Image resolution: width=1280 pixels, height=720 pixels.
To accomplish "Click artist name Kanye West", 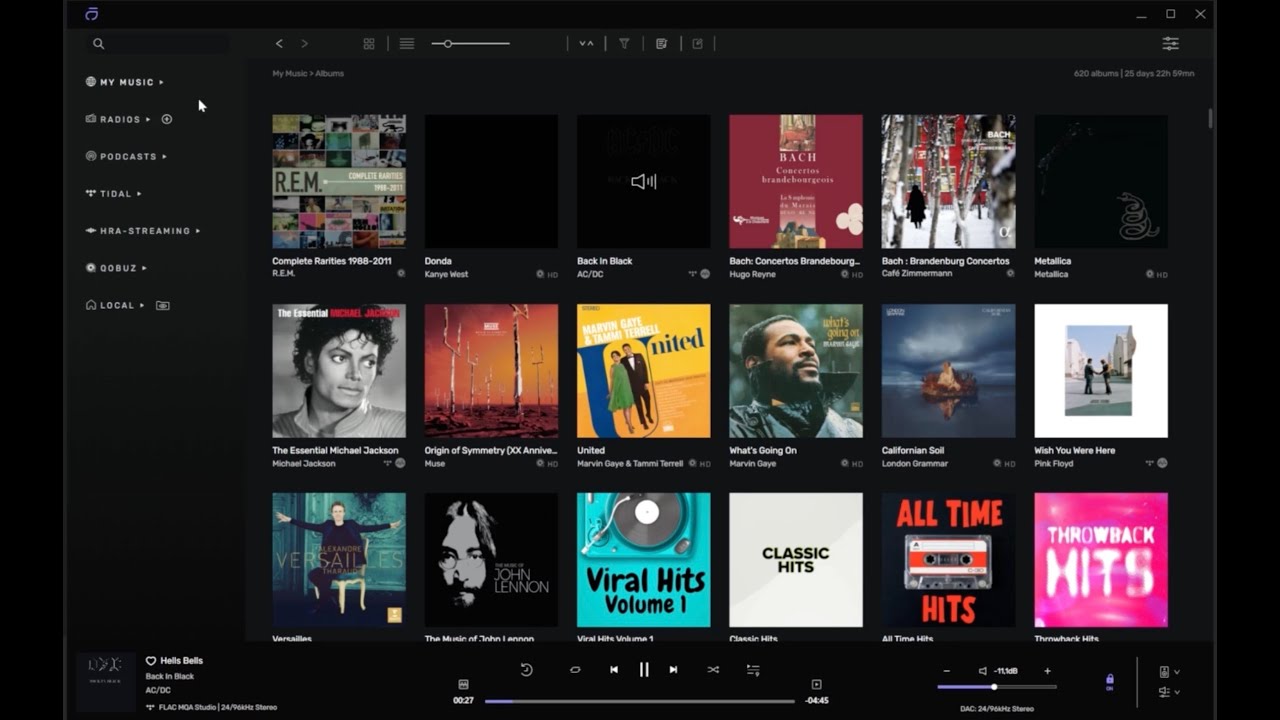I will point(446,274).
